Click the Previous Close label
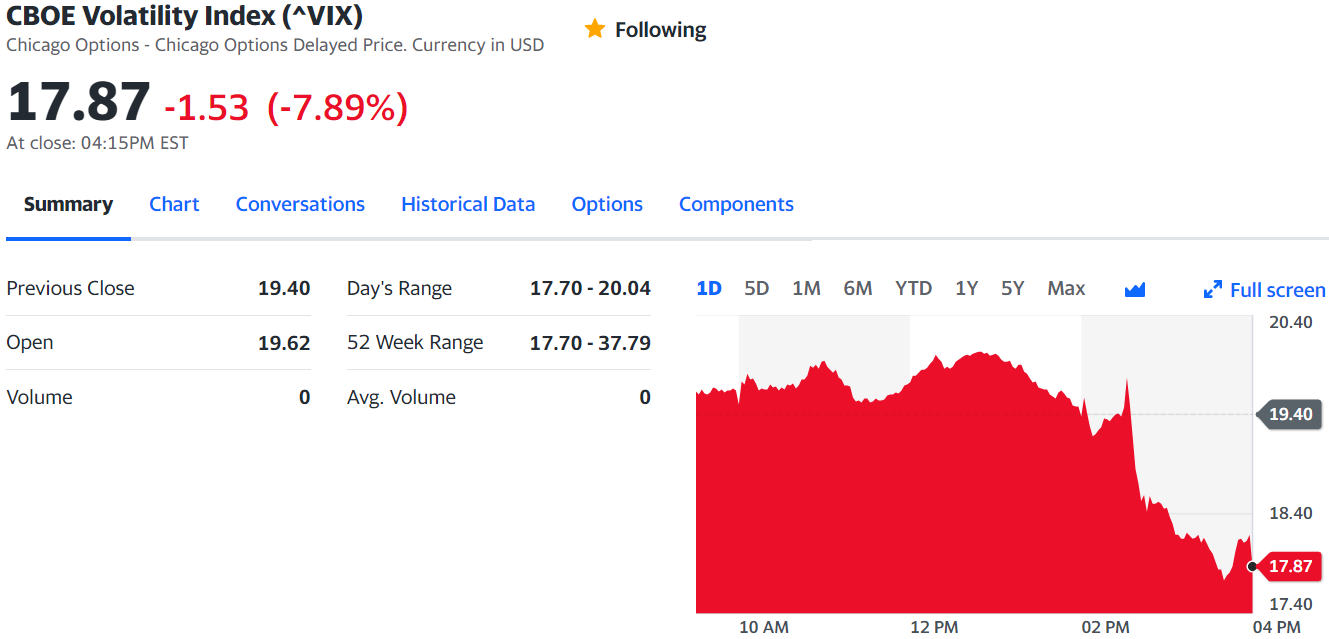This screenshot has height=639, width=1329. coord(70,288)
